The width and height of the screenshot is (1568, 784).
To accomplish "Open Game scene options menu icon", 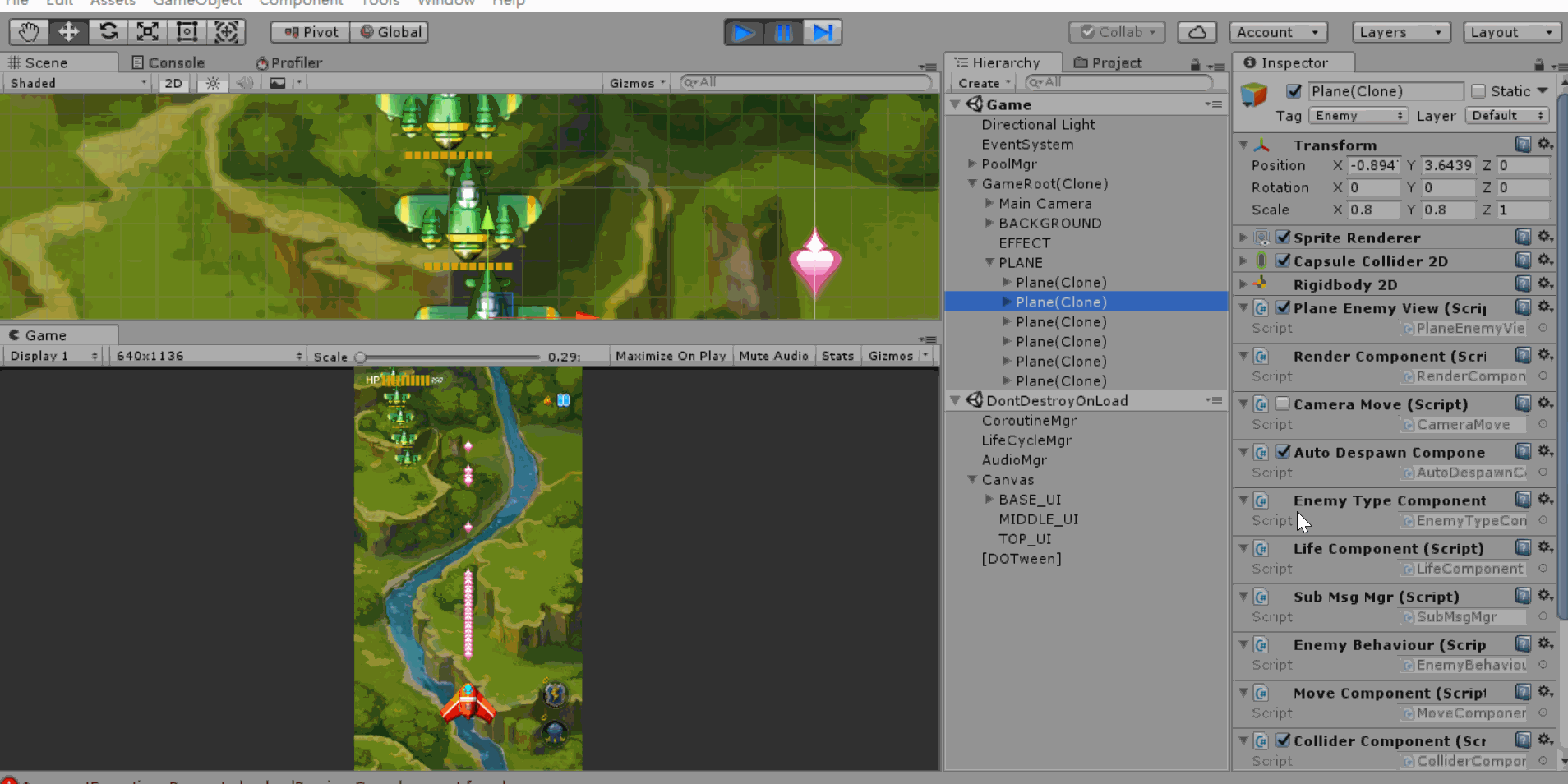I will point(1214,104).
